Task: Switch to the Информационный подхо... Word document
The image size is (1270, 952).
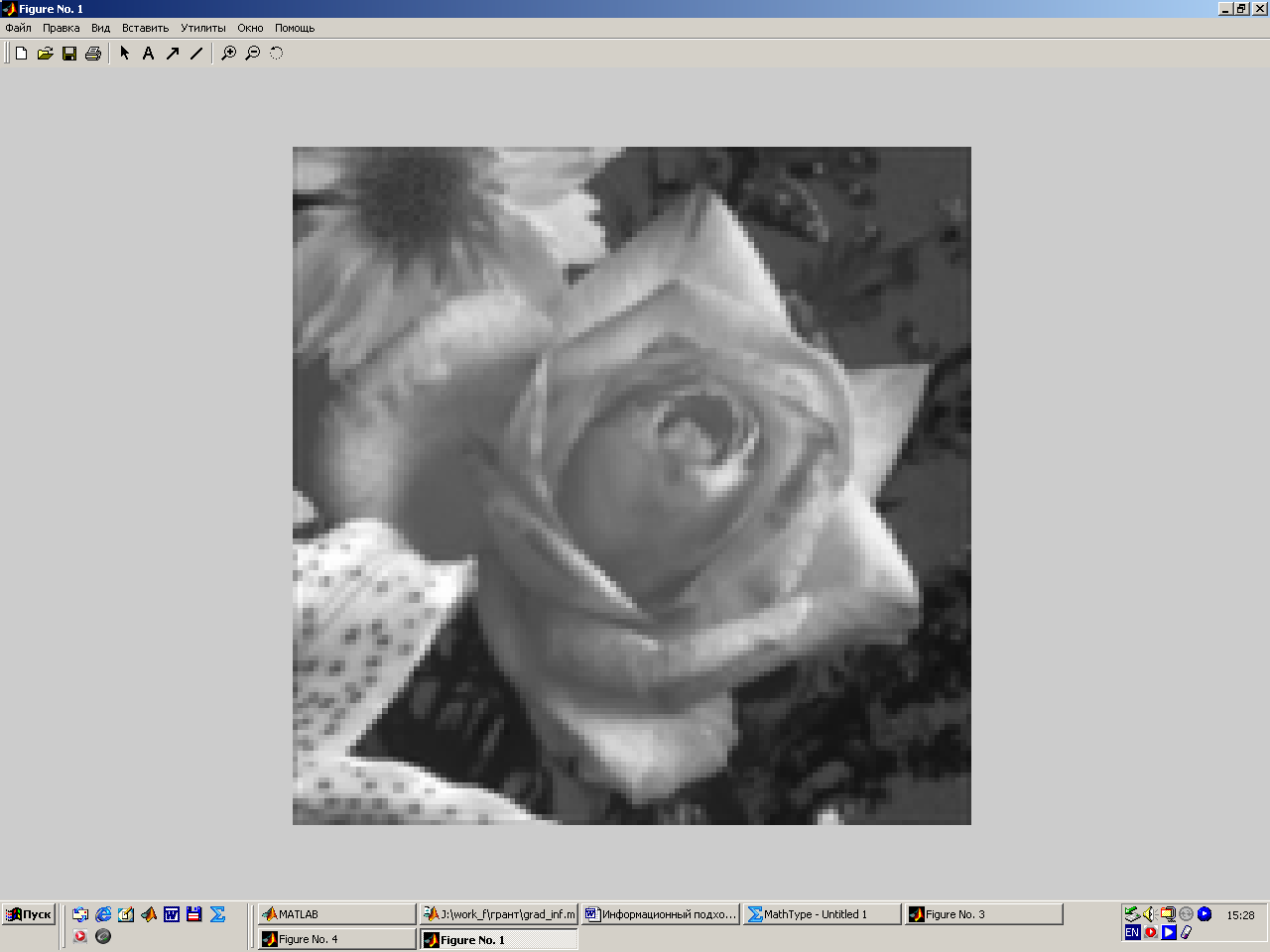Action: [660, 914]
